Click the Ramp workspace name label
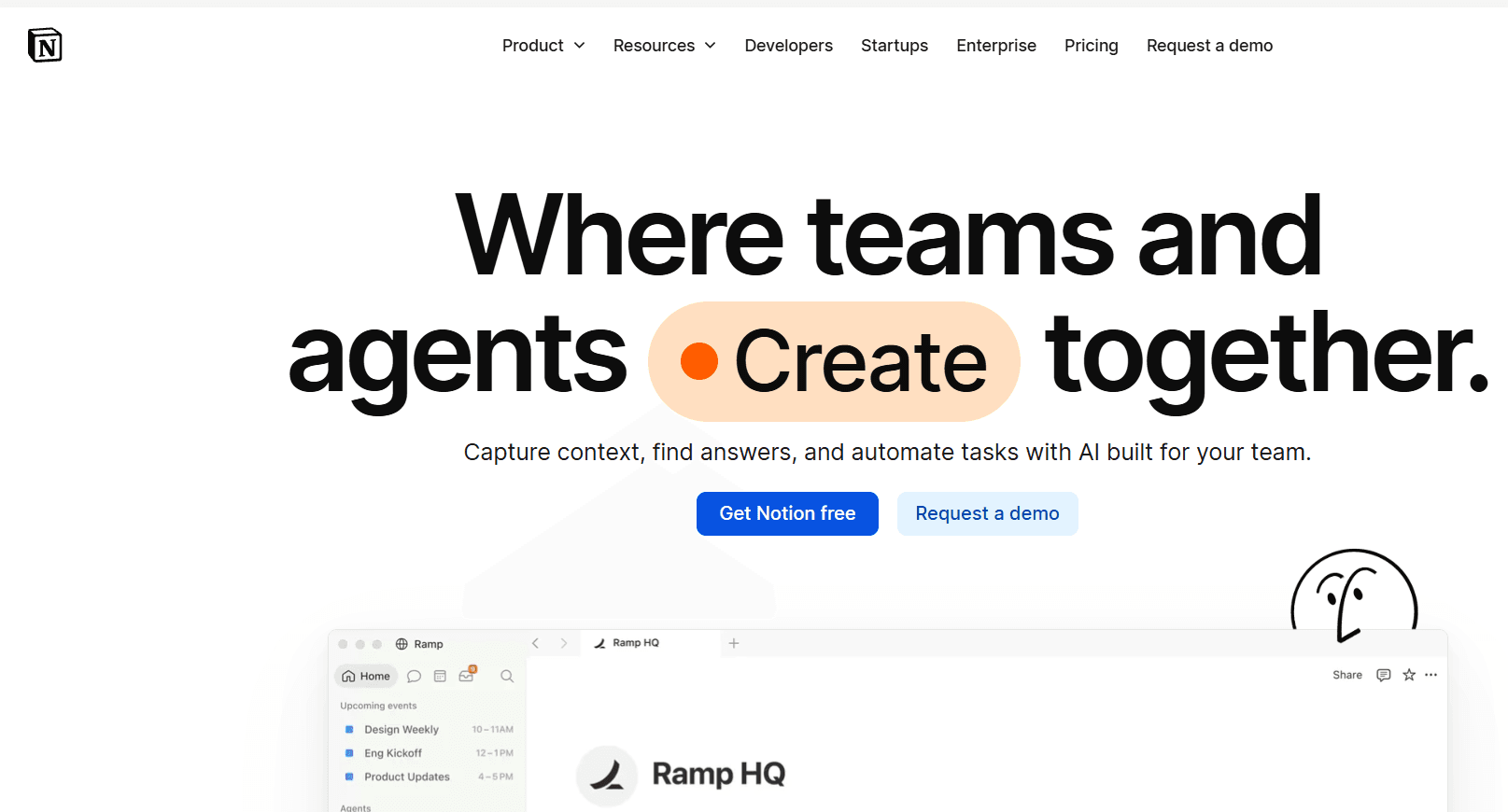The image size is (1508, 812). tap(429, 644)
